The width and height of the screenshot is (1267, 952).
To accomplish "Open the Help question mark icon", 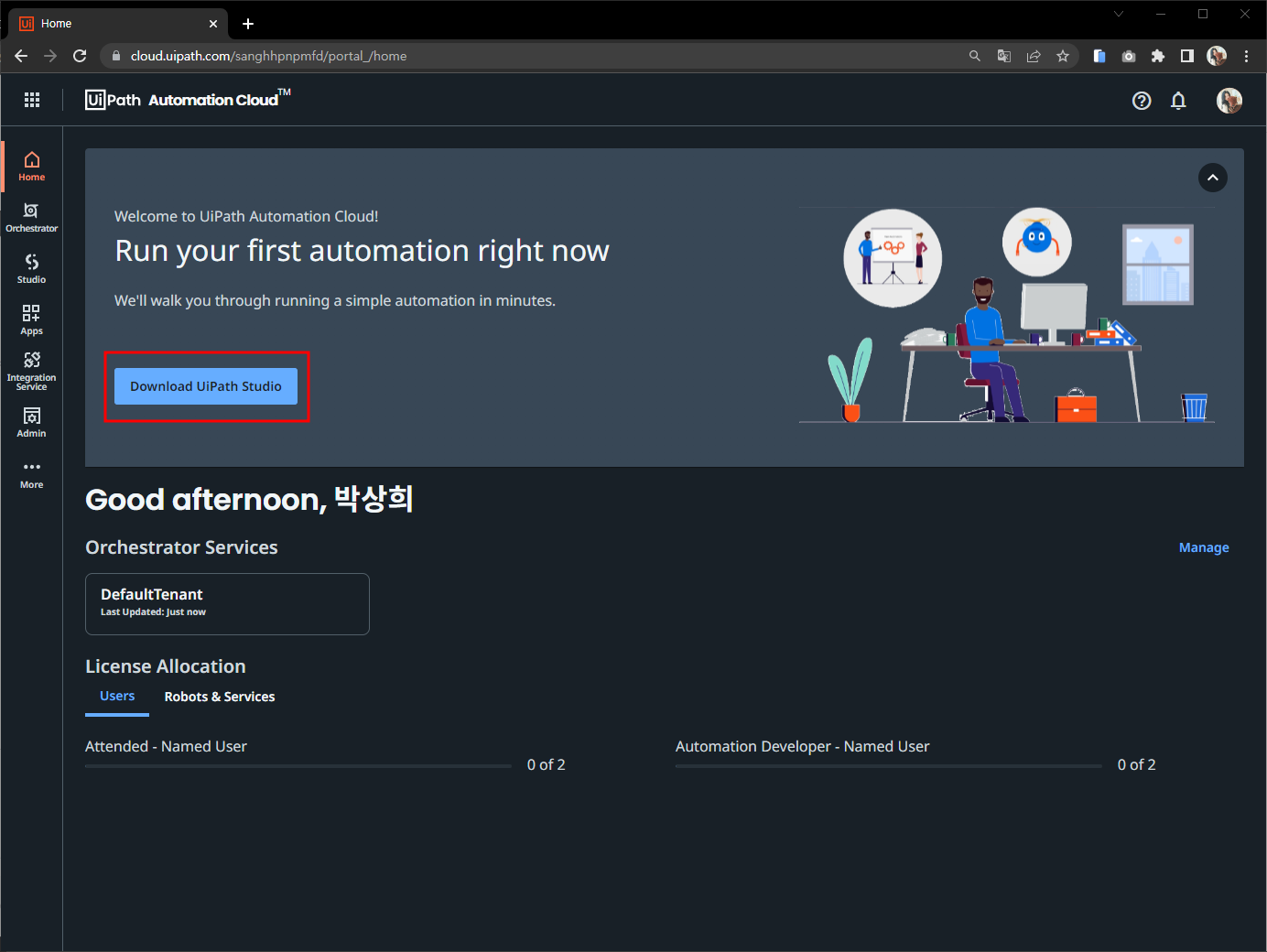I will pyautogui.click(x=1142, y=101).
